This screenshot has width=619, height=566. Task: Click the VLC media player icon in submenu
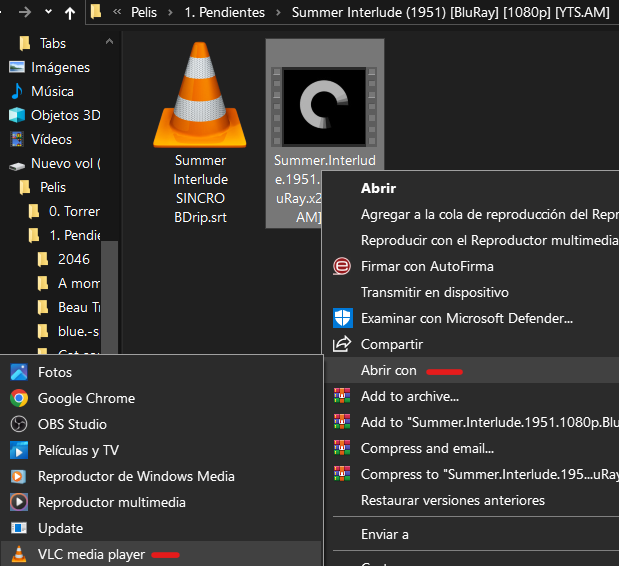(x=18, y=554)
